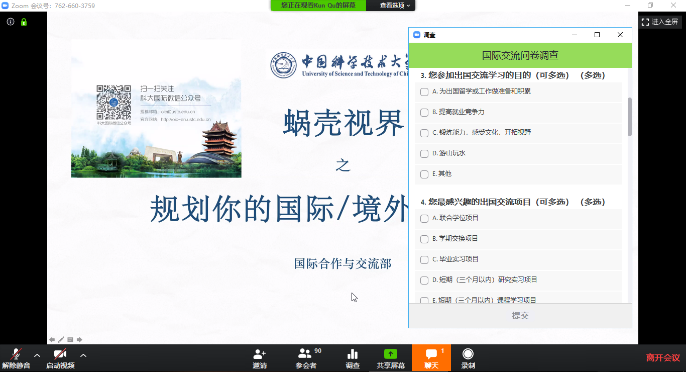Open the Participants list icon
Viewport: 686px width, 372px height.
click(x=305, y=354)
